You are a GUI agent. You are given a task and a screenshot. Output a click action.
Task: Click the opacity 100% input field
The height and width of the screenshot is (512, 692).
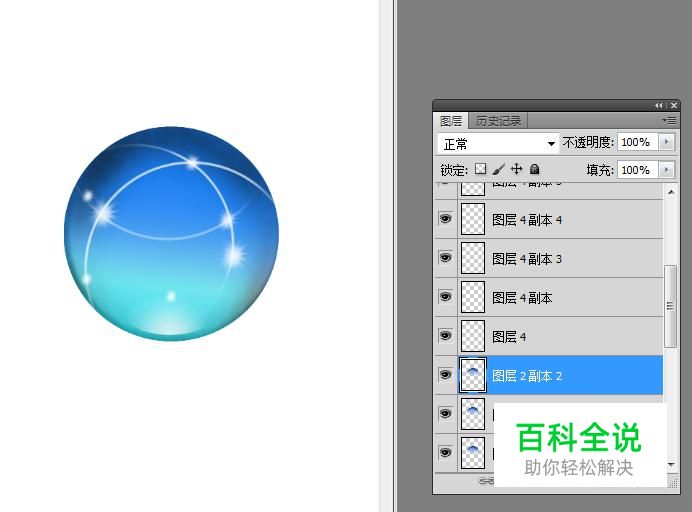coord(638,142)
